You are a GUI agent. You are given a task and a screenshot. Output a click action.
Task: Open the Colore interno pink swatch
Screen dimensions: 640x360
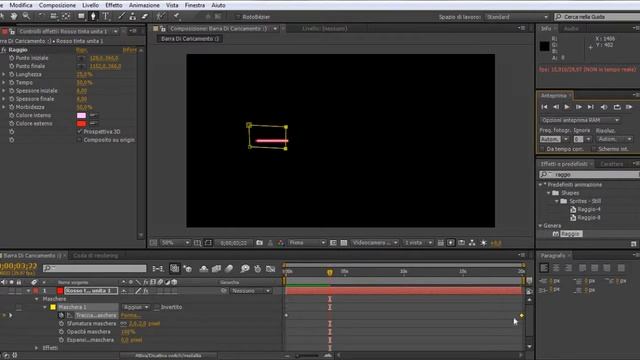point(82,116)
